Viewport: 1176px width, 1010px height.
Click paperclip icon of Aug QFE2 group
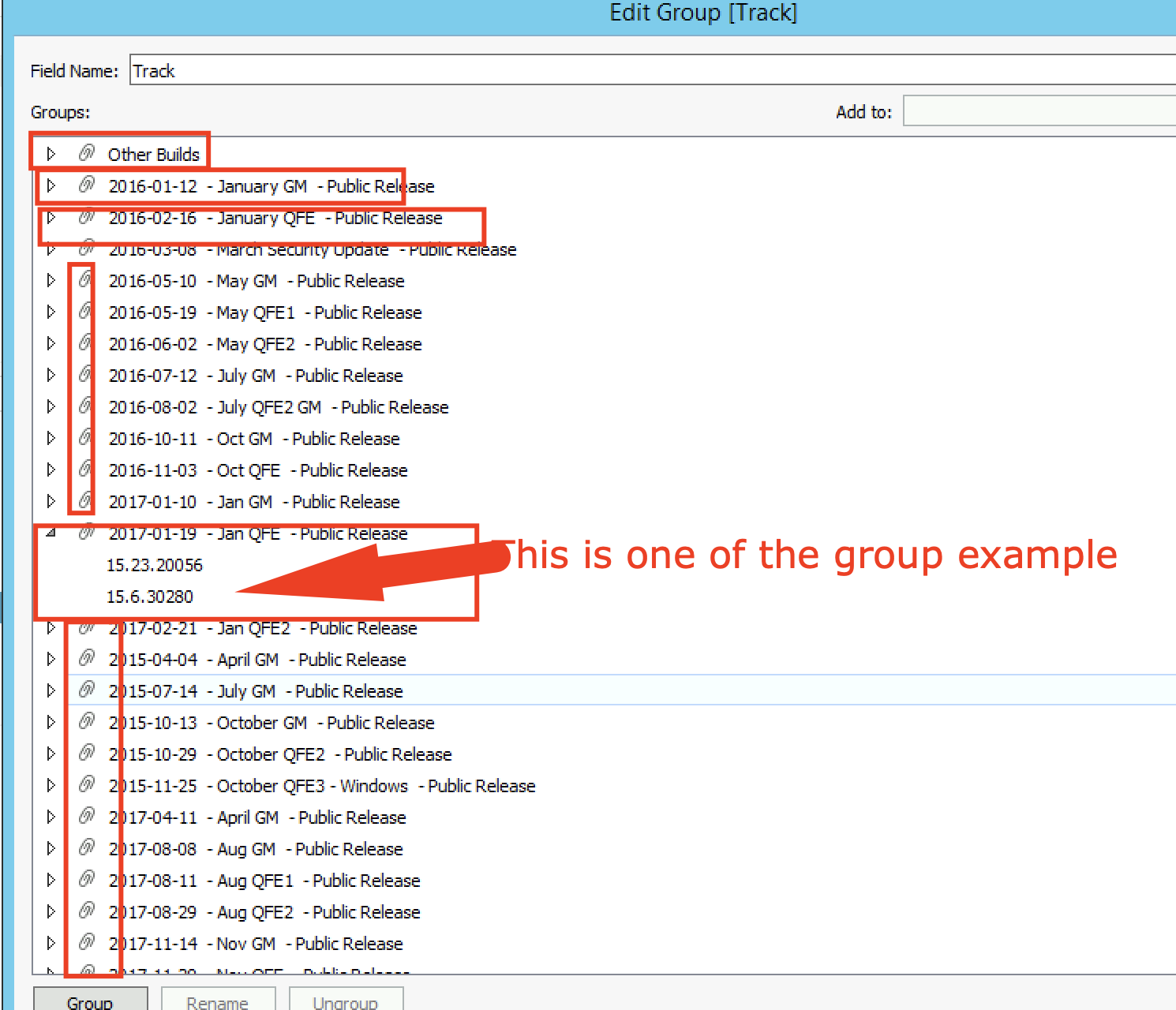tap(87, 911)
